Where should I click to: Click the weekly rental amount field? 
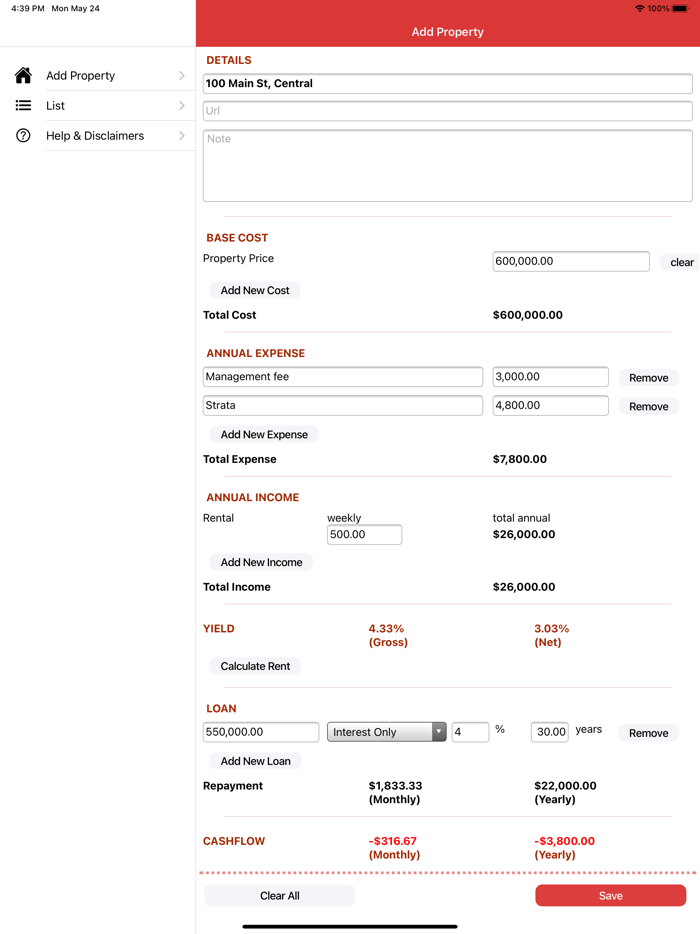[364, 534]
